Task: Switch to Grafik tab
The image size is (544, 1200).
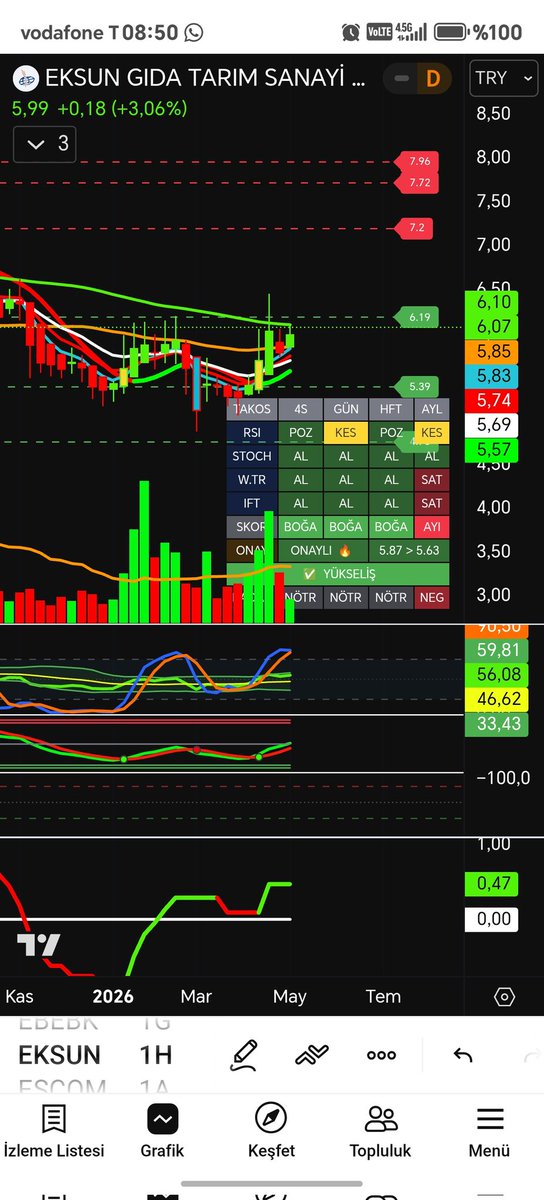Action: pyautogui.click(x=162, y=1132)
